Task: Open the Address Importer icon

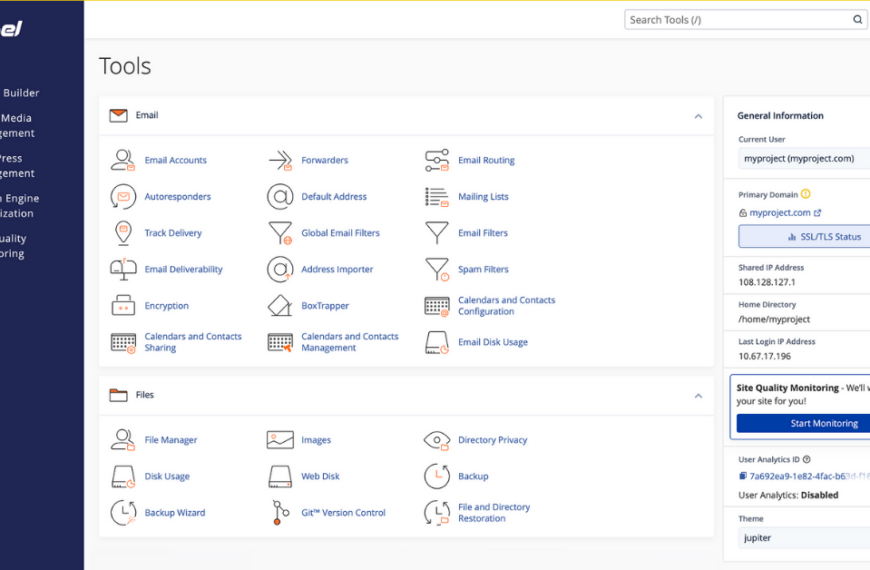Action: pyautogui.click(x=280, y=269)
